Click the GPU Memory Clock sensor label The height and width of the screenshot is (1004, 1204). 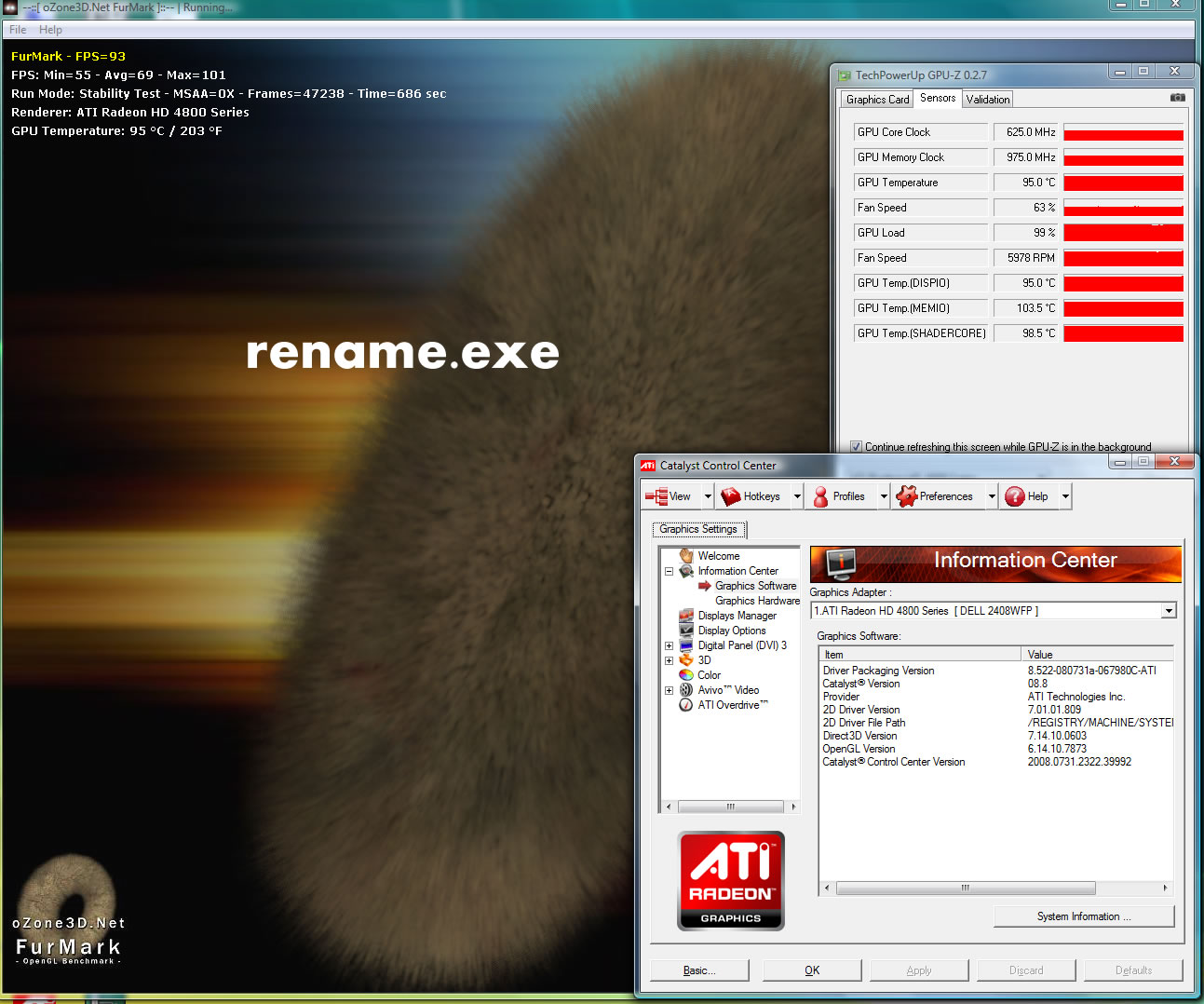pos(920,157)
